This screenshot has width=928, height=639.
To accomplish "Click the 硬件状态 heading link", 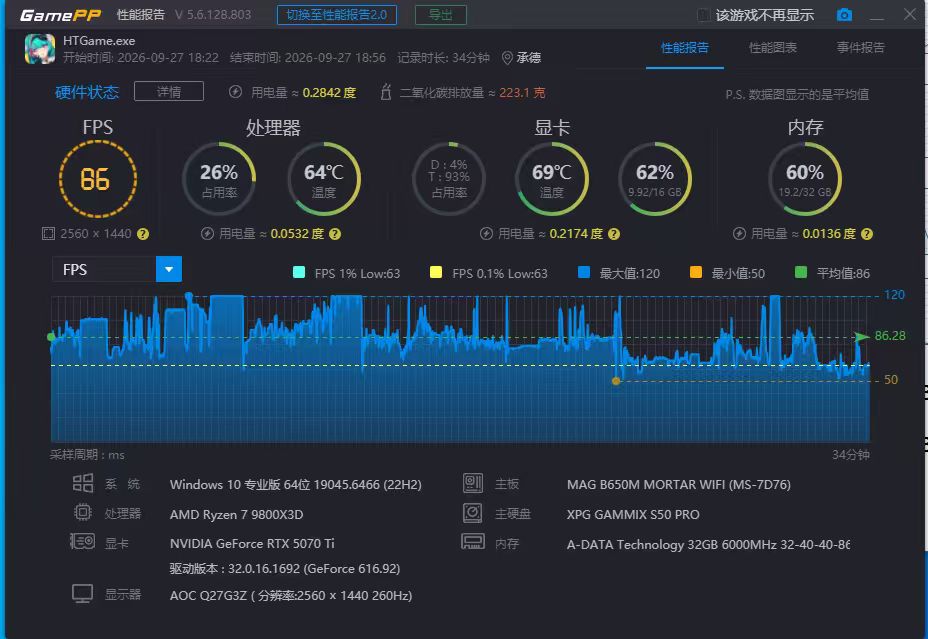I will (87, 92).
